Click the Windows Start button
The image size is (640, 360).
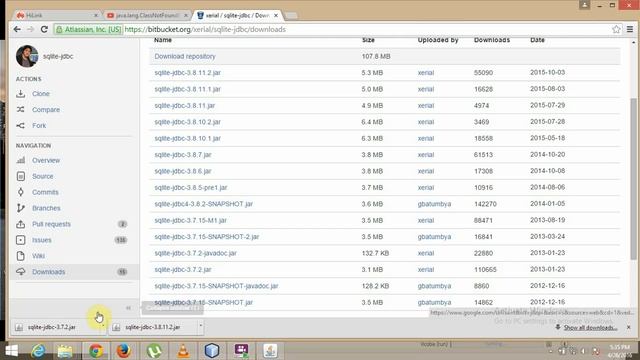coord(12,351)
